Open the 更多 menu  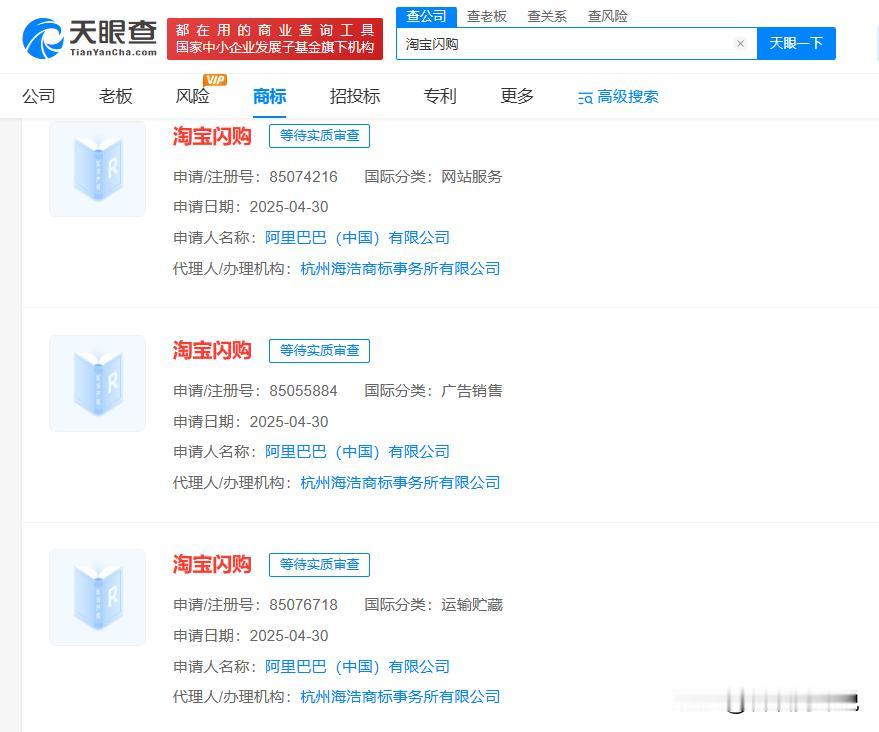point(517,96)
